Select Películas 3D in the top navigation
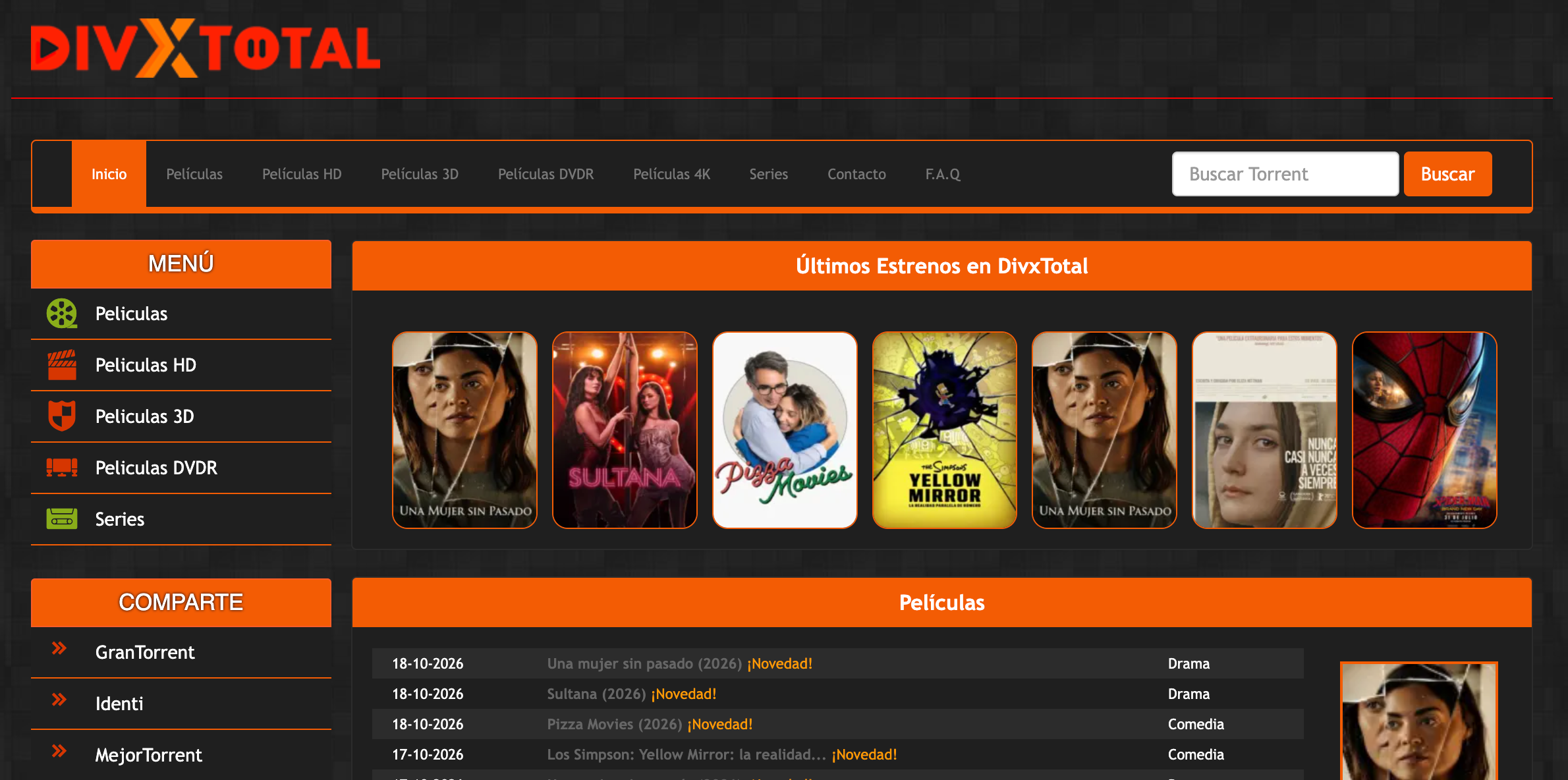The image size is (1568, 780). tap(420, 174)
